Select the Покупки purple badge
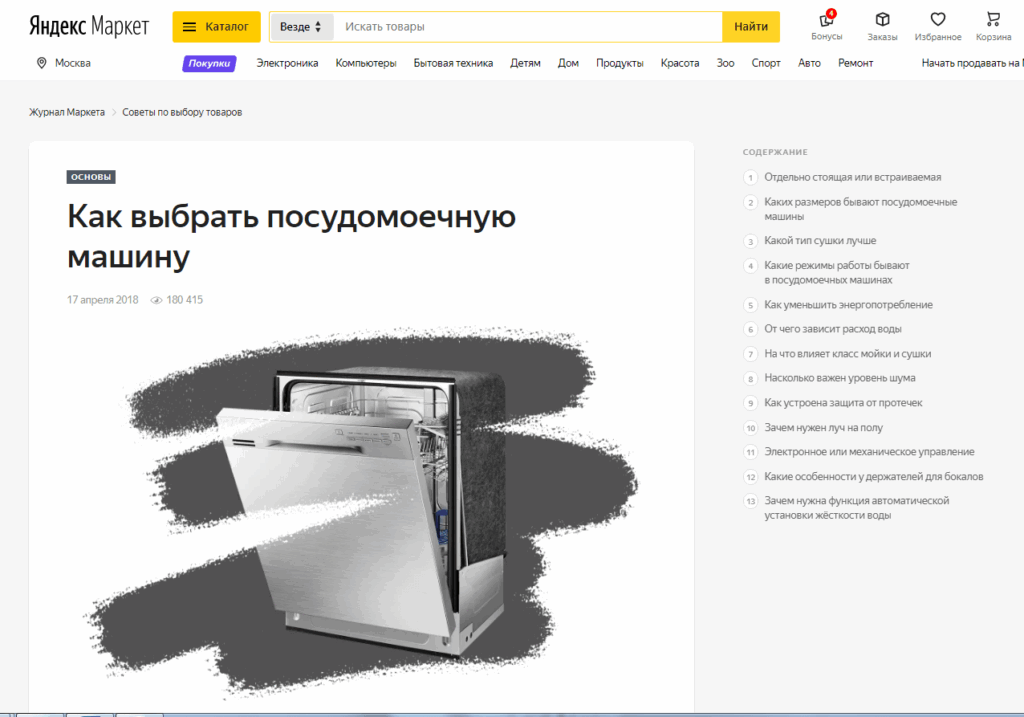Image resolution: width=1024 pixels, height=717 pixels. [x=209, y=63]
